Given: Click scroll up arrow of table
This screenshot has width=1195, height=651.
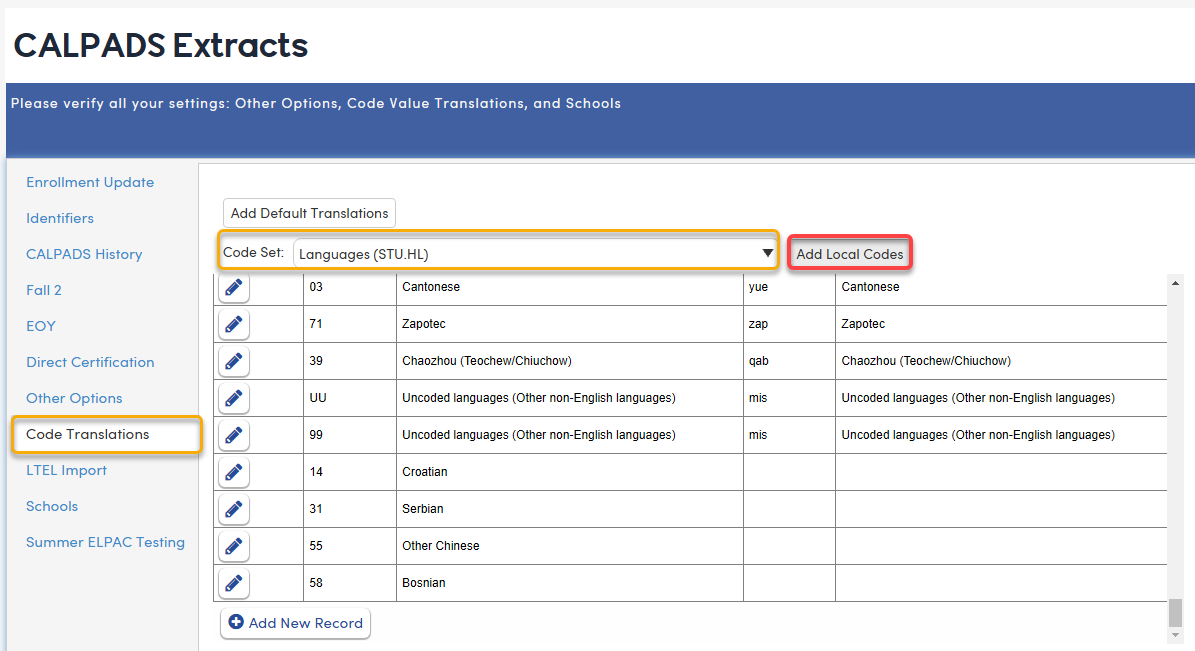Looking at the screenshot, I should coord(1175,283).
